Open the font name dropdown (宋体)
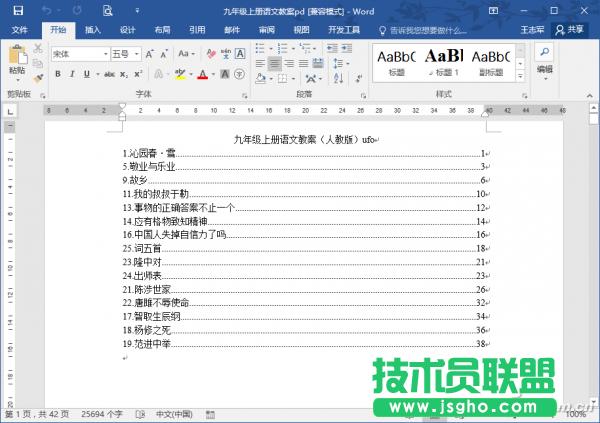 click(78, 53)
